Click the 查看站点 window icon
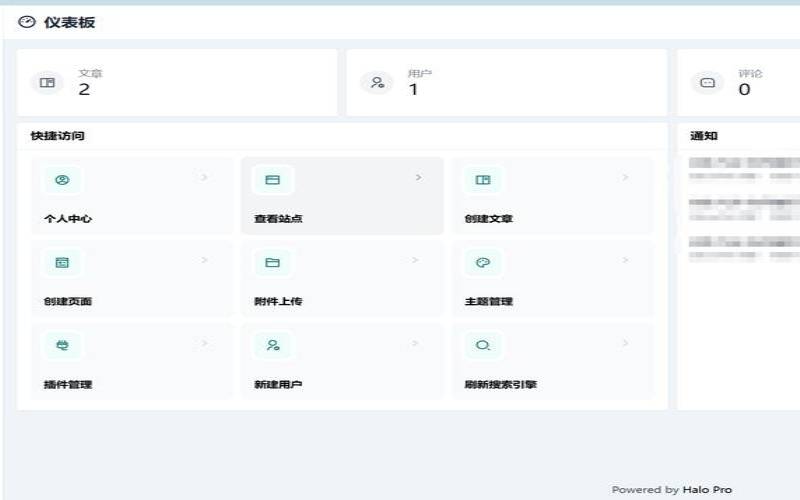The height and width of the screenshot is (500, 800). 272,180
